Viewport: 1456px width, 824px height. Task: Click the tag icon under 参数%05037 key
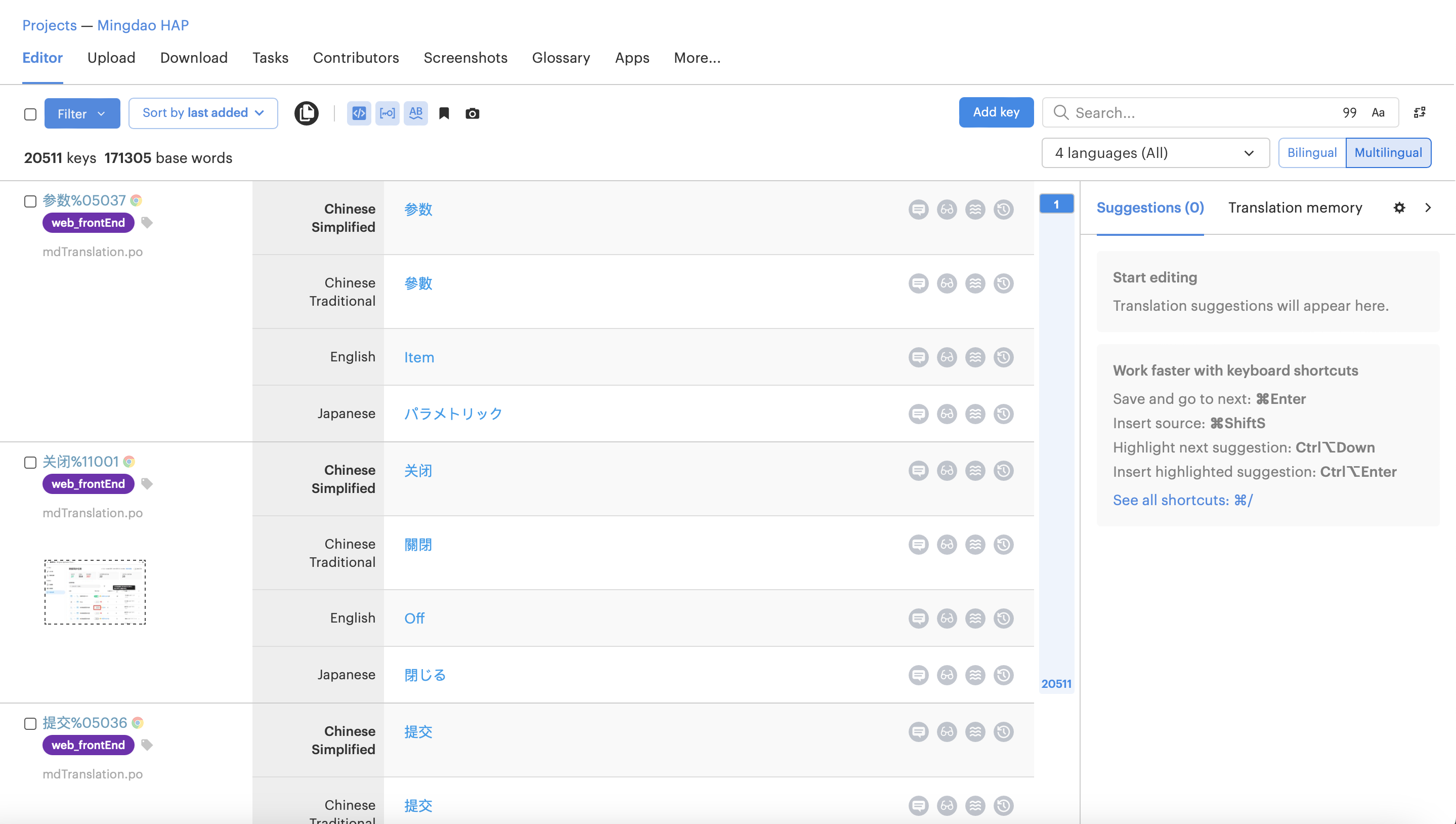click(147, 222)
